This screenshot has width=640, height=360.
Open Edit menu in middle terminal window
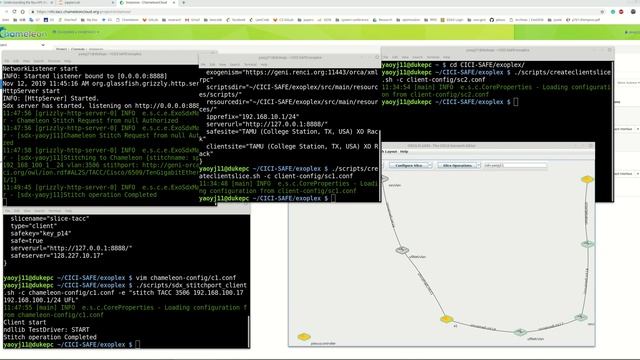coord(212,64)
